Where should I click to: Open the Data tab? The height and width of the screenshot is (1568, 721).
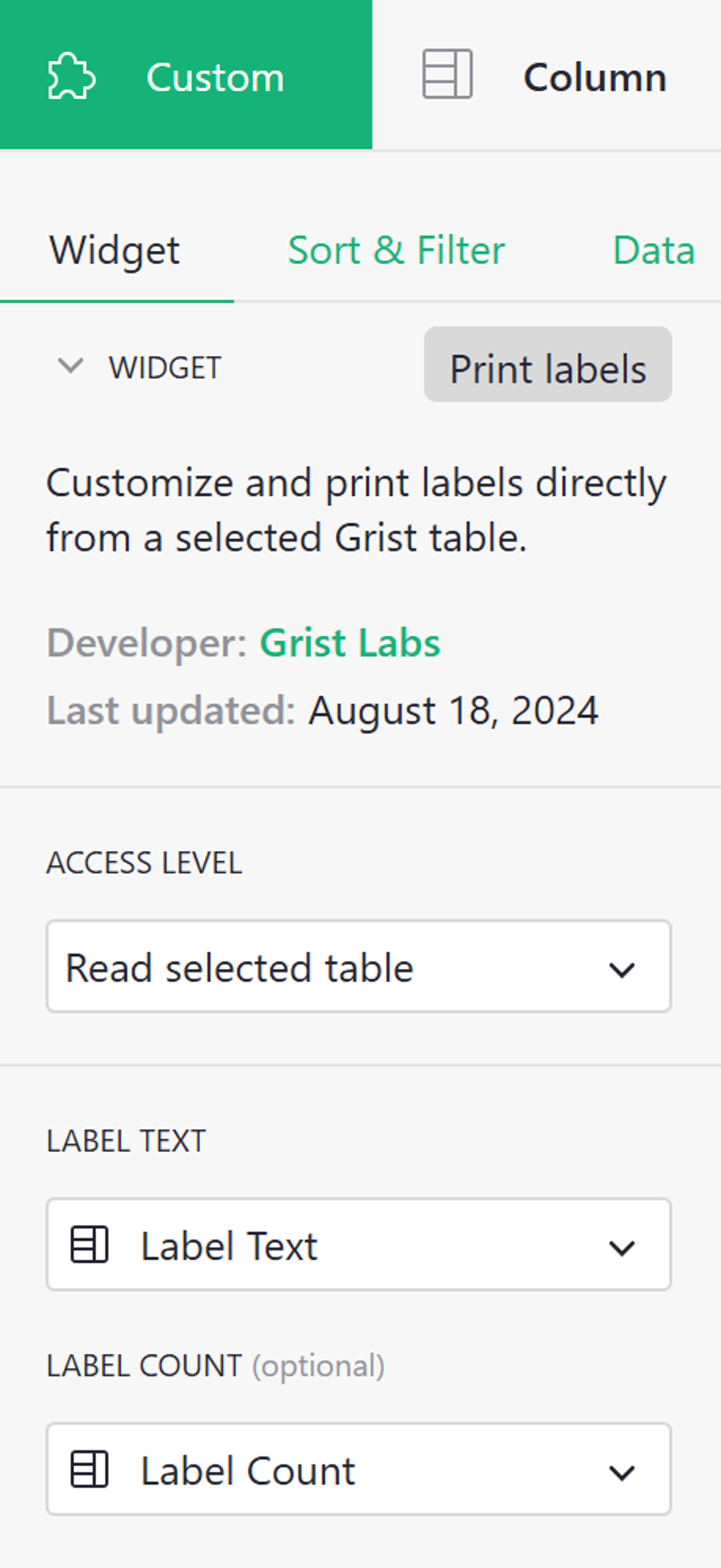point(653,250)
